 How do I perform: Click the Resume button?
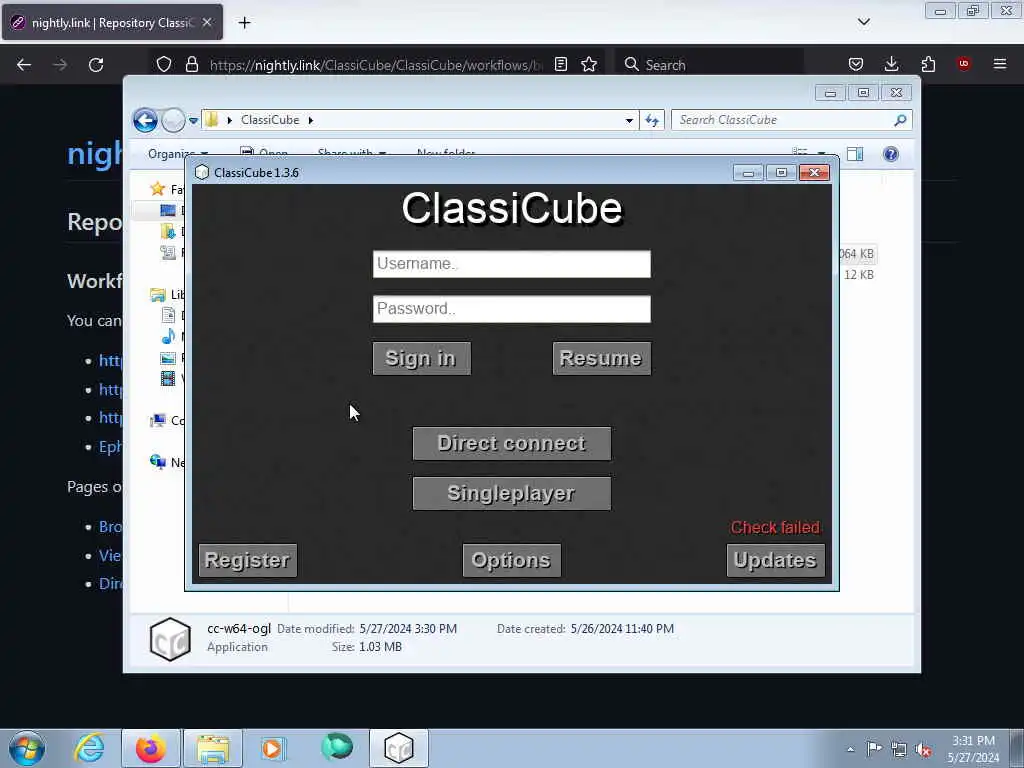(x=601, y=359)
